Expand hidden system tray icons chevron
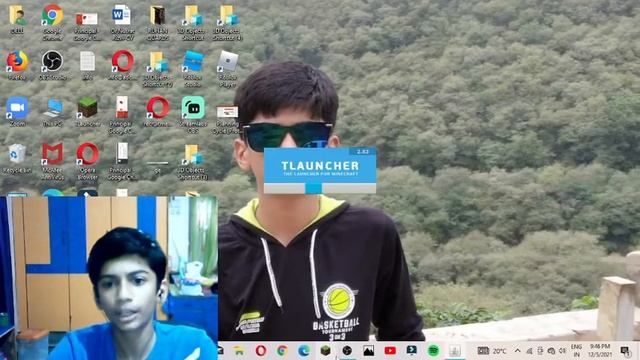 click(518, 351)
